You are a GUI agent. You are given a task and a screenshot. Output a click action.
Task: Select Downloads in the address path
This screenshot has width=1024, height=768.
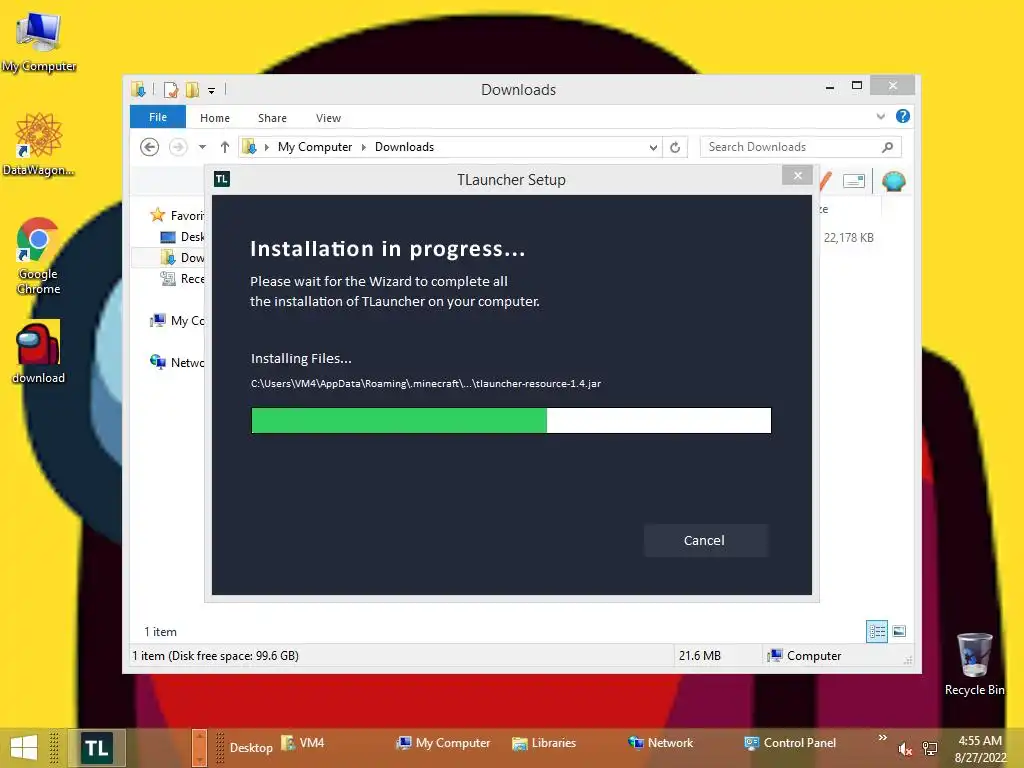click(404, 147)
